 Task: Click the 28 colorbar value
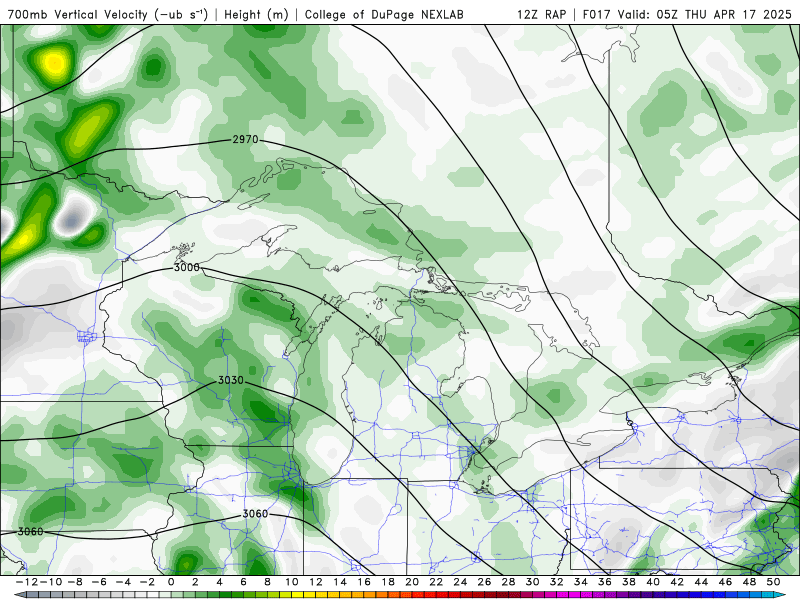508,582
